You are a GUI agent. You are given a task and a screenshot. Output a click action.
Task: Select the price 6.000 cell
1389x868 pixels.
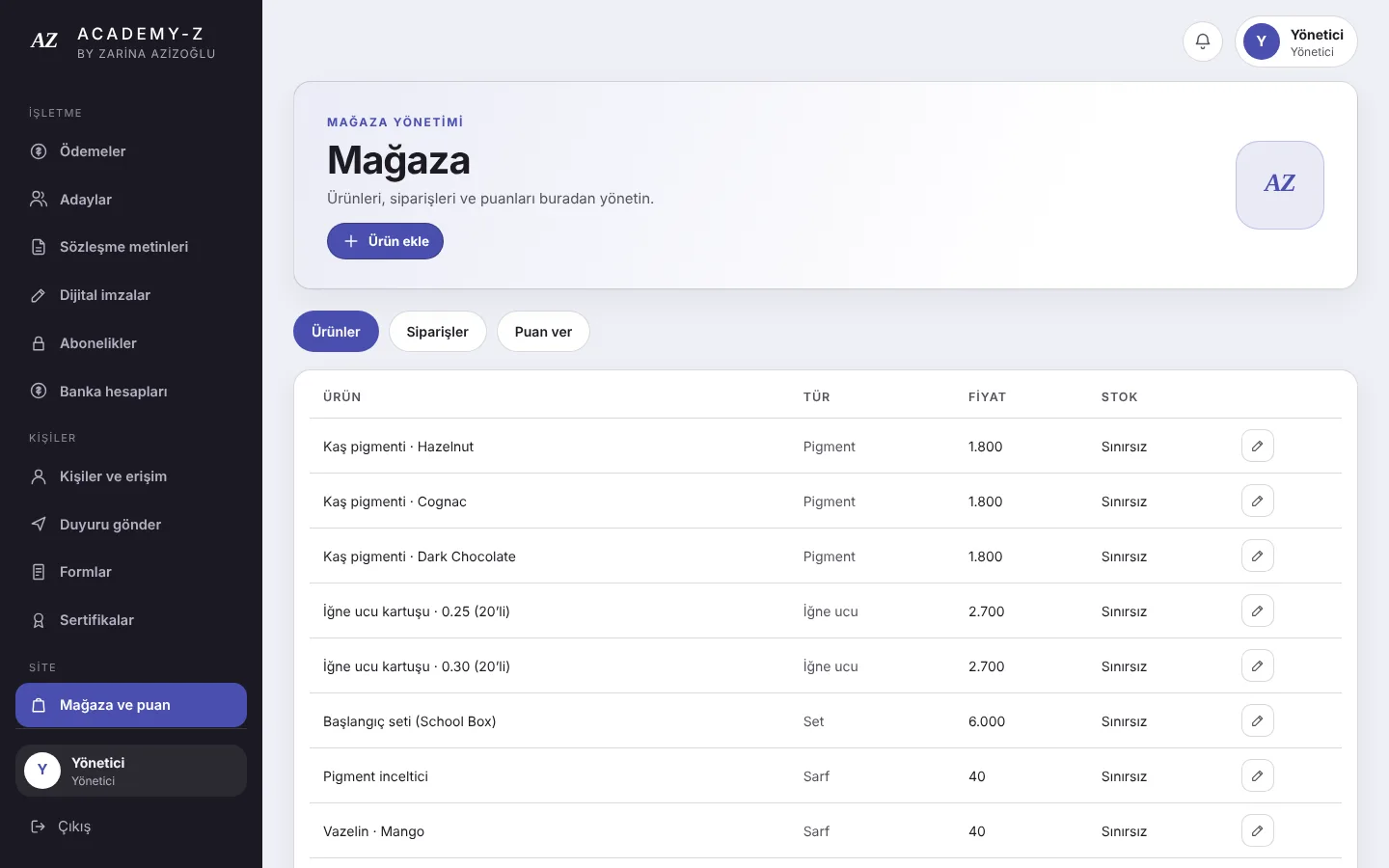(x=987, y=721)
